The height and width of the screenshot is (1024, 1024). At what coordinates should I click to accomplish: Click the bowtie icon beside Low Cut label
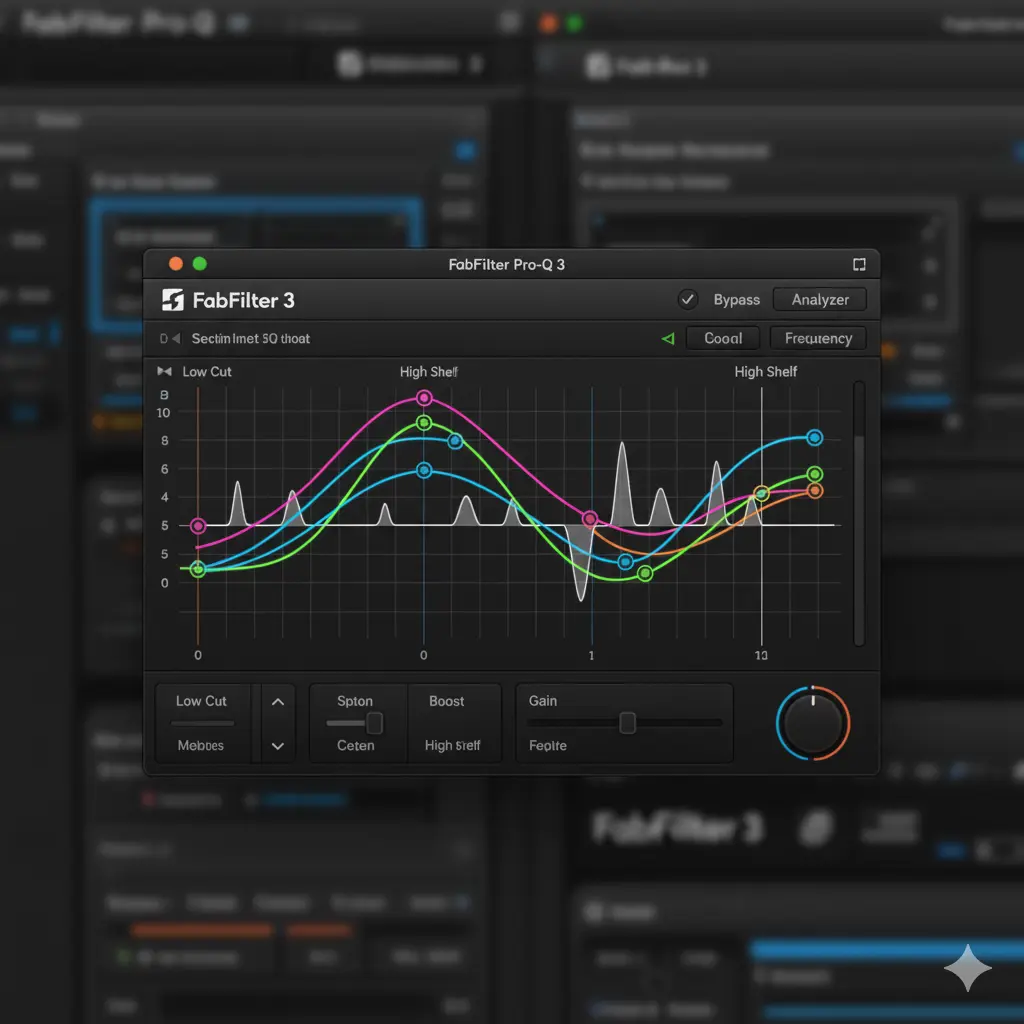tap(165, 372)
